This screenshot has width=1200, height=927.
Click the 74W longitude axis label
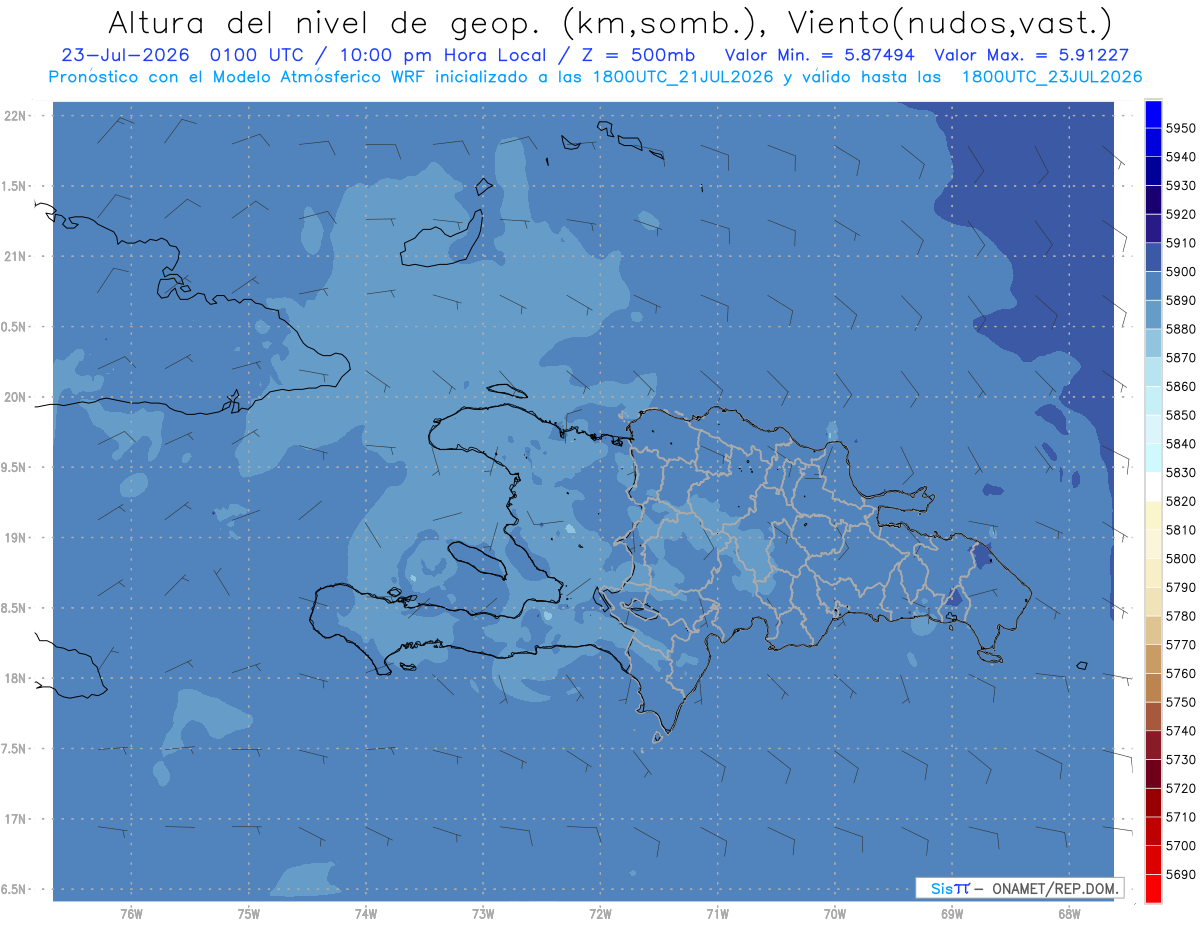tap(366, 915)
